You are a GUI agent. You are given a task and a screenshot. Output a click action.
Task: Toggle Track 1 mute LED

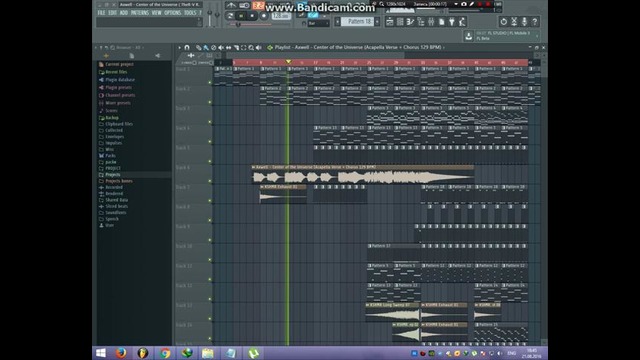click(210, 82)
